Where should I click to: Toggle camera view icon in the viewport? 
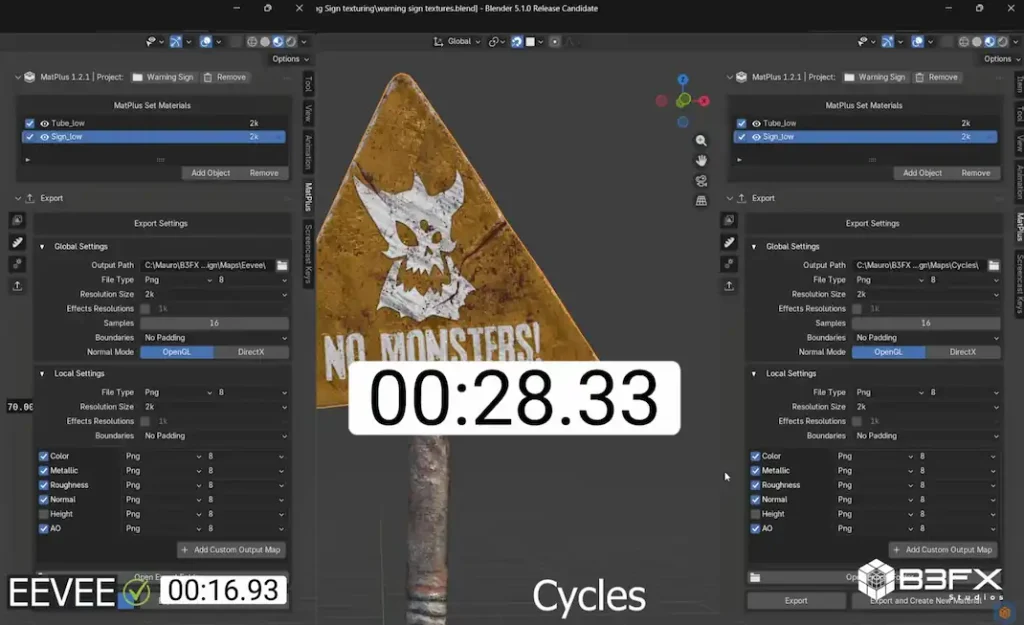click(701, 180)
